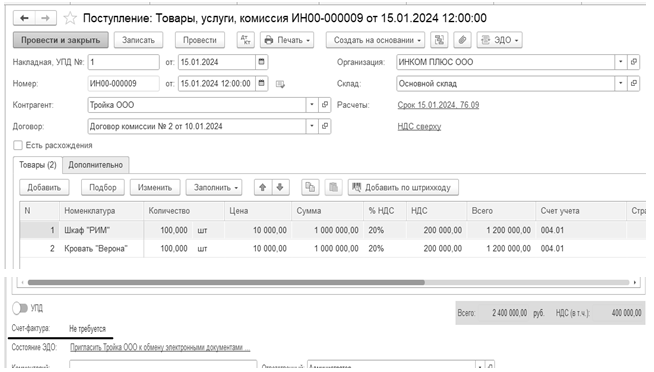
Task: Click icon right of document date field
Action: [280, 85]
